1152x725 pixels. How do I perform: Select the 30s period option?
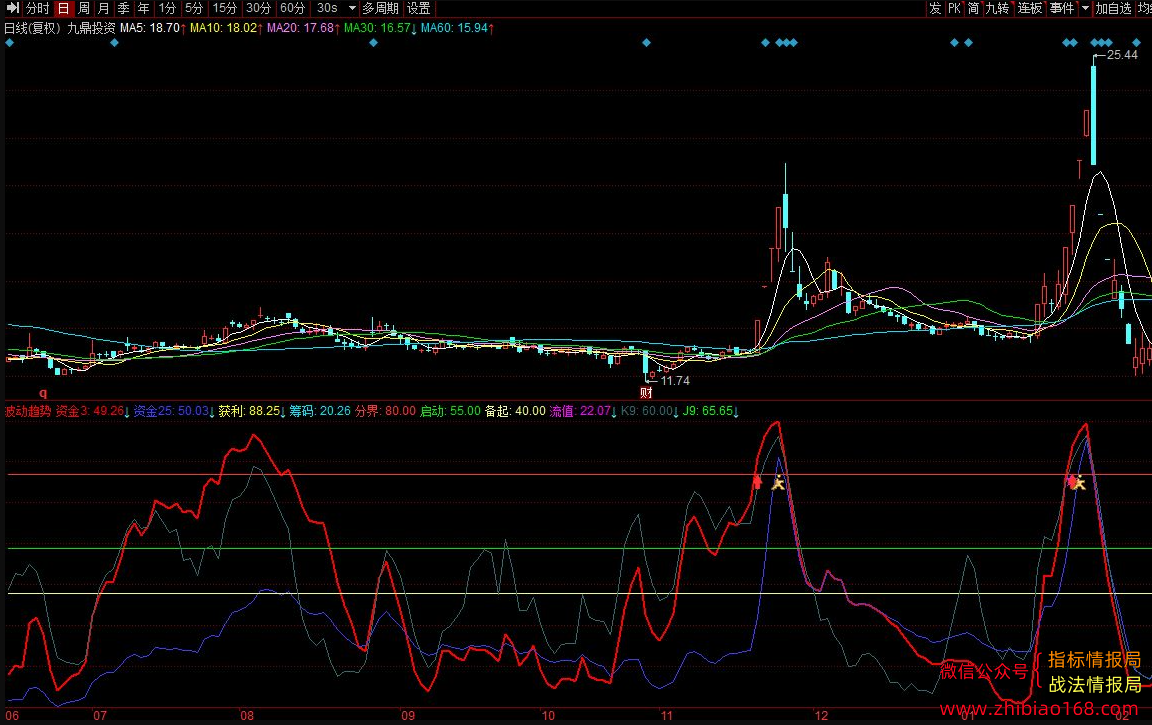[327, 8]
